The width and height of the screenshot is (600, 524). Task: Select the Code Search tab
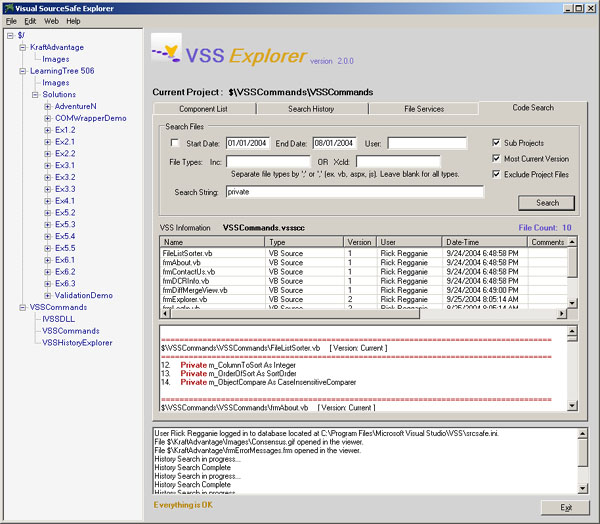[x=533, y=108]
